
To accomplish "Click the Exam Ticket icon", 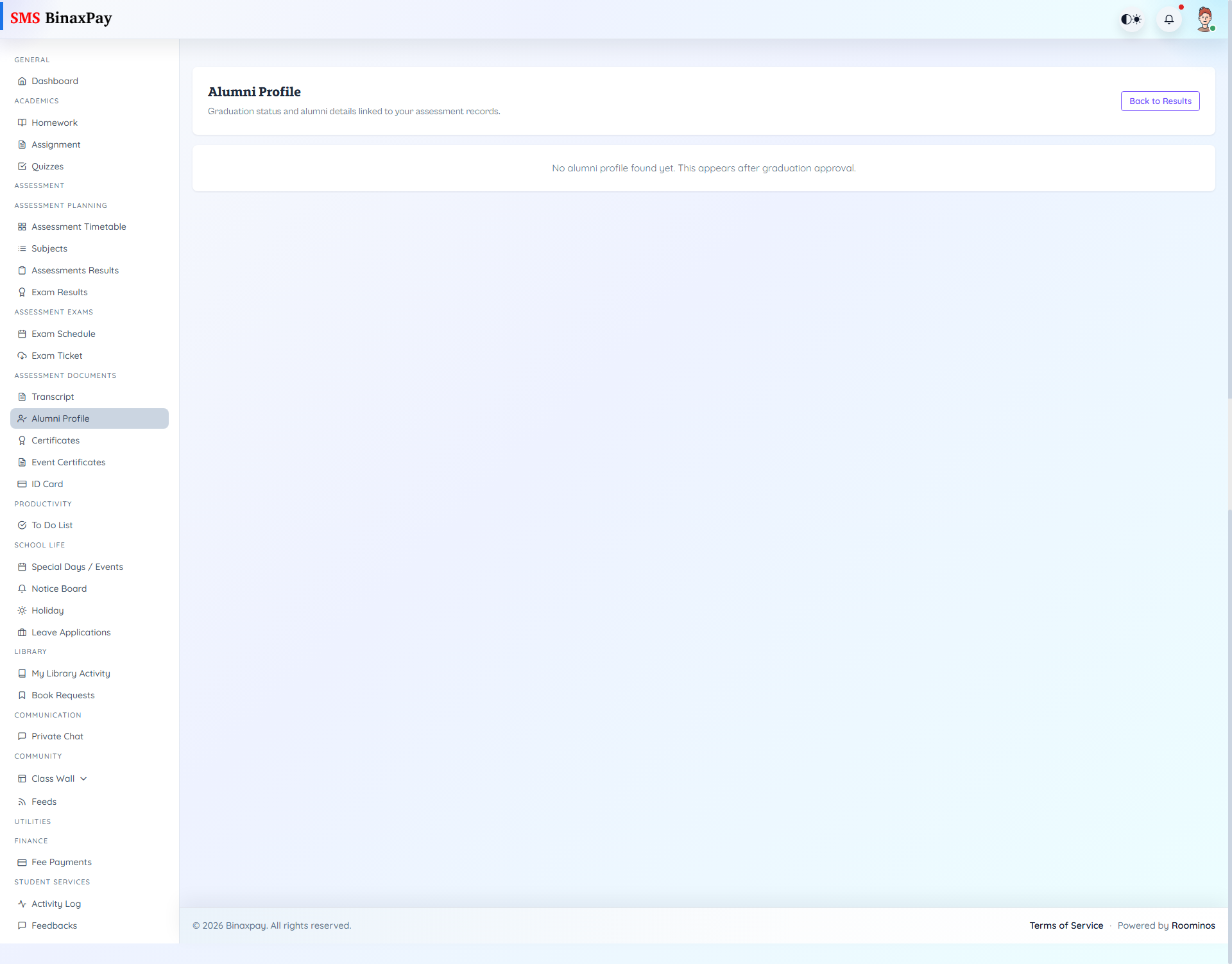I will coord(22,356).
